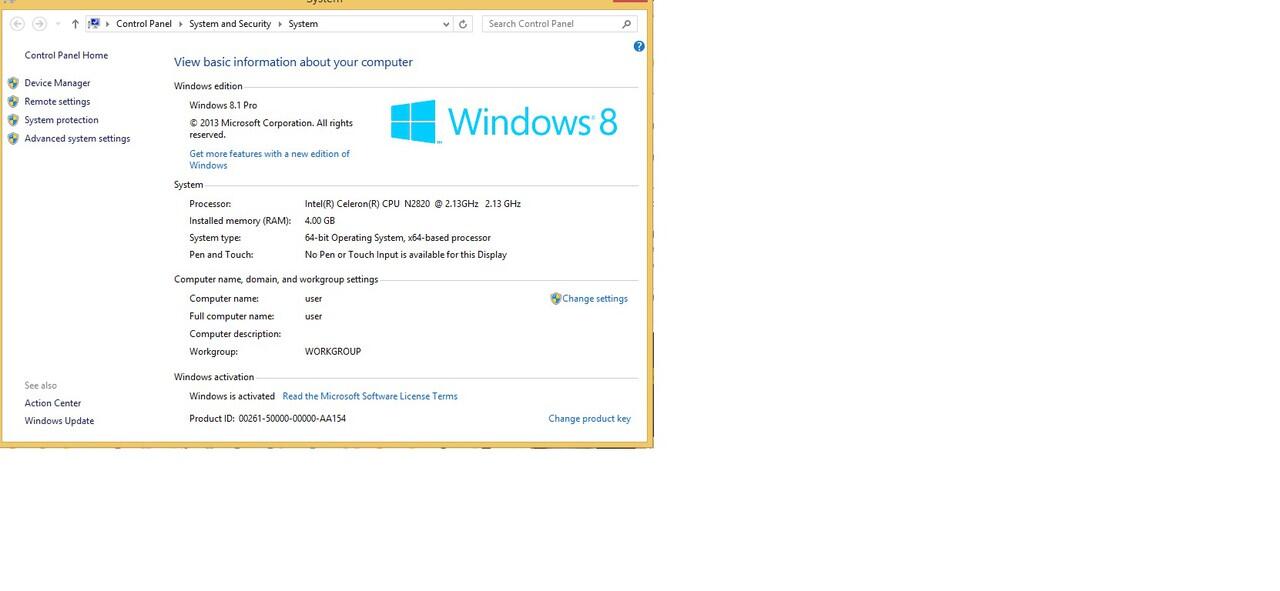
Task: Click the WORKGROUP workgroup value
Action: click(x=333, y=352)
